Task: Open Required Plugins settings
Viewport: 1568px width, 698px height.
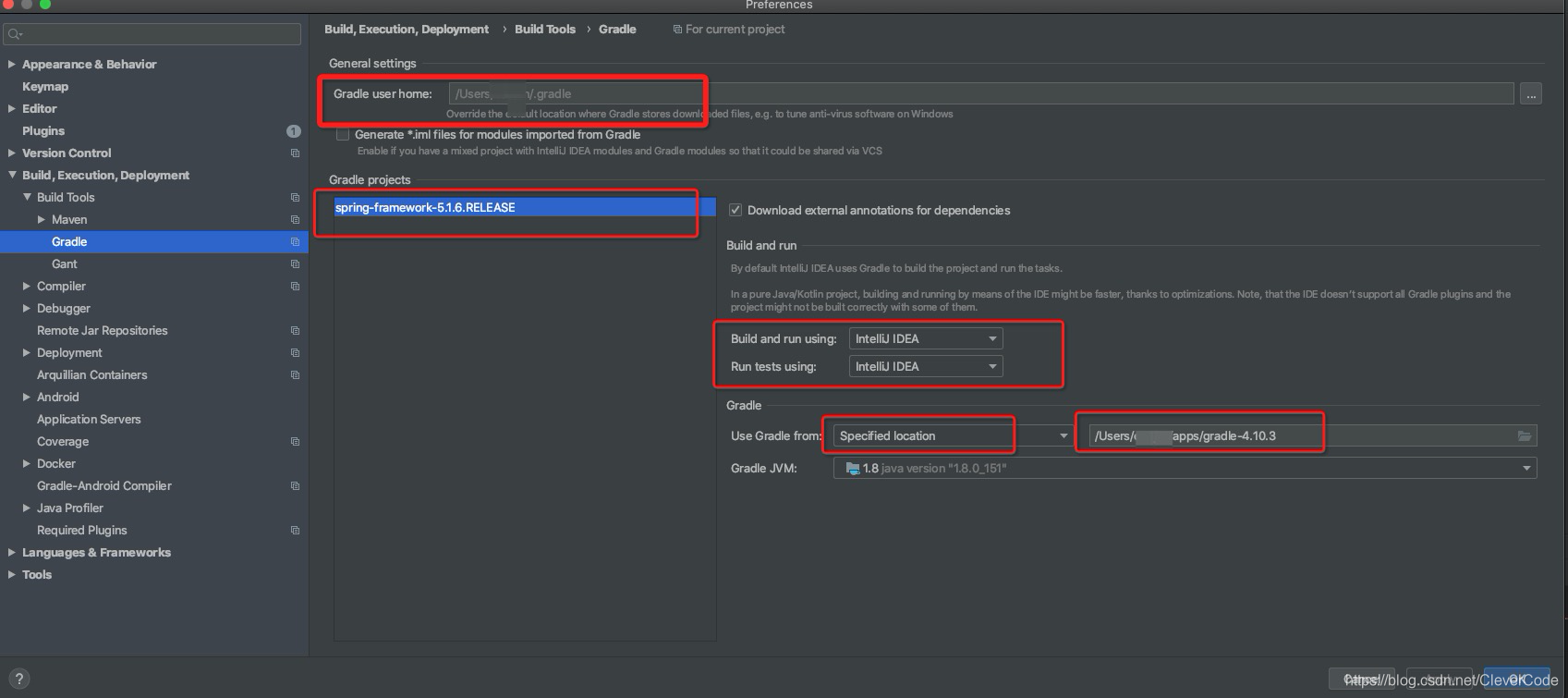Action: coord(82,530)
